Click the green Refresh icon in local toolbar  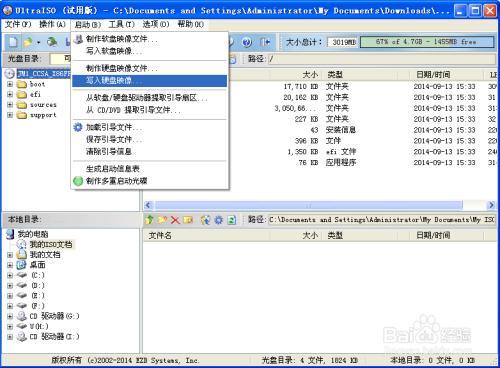(x=232, y=220)
